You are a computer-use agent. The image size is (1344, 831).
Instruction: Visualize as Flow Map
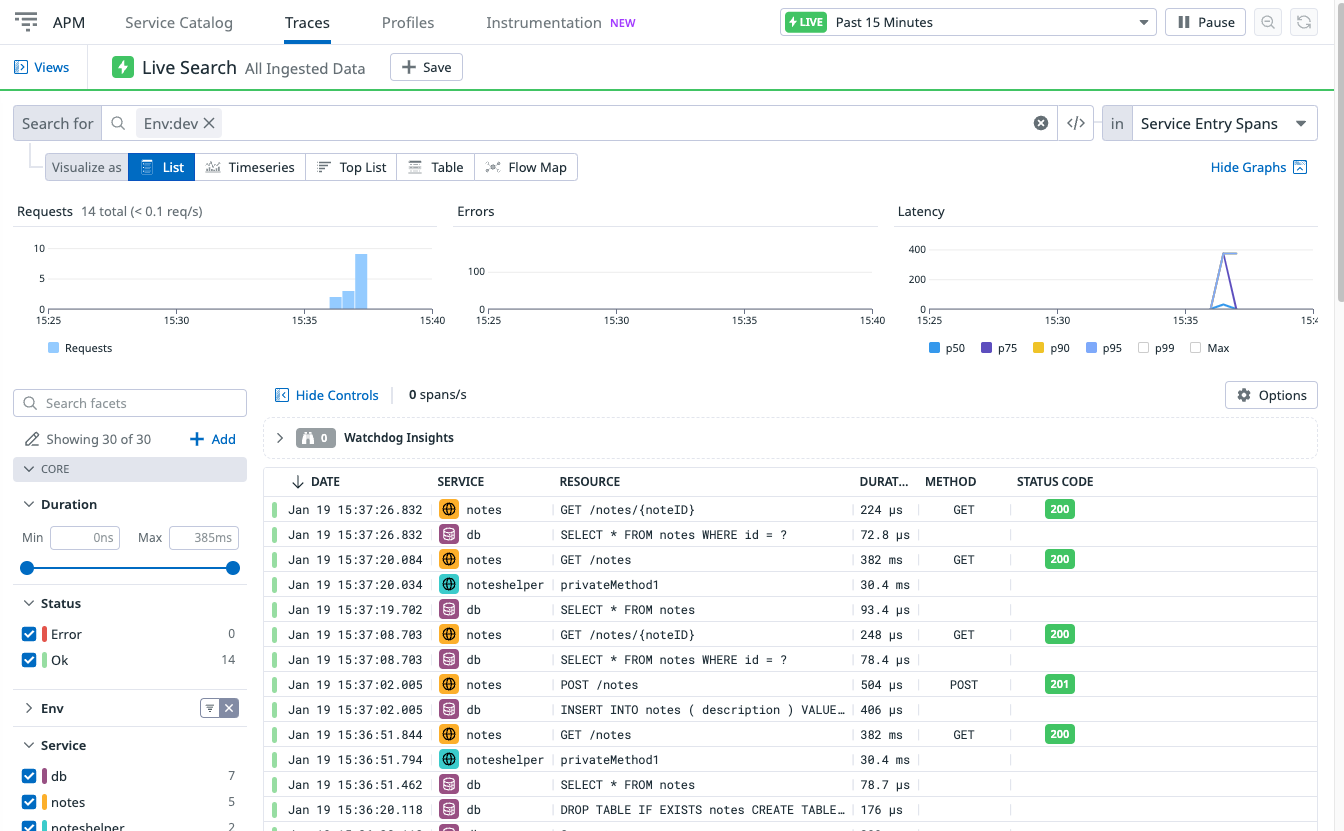point(526,167)
